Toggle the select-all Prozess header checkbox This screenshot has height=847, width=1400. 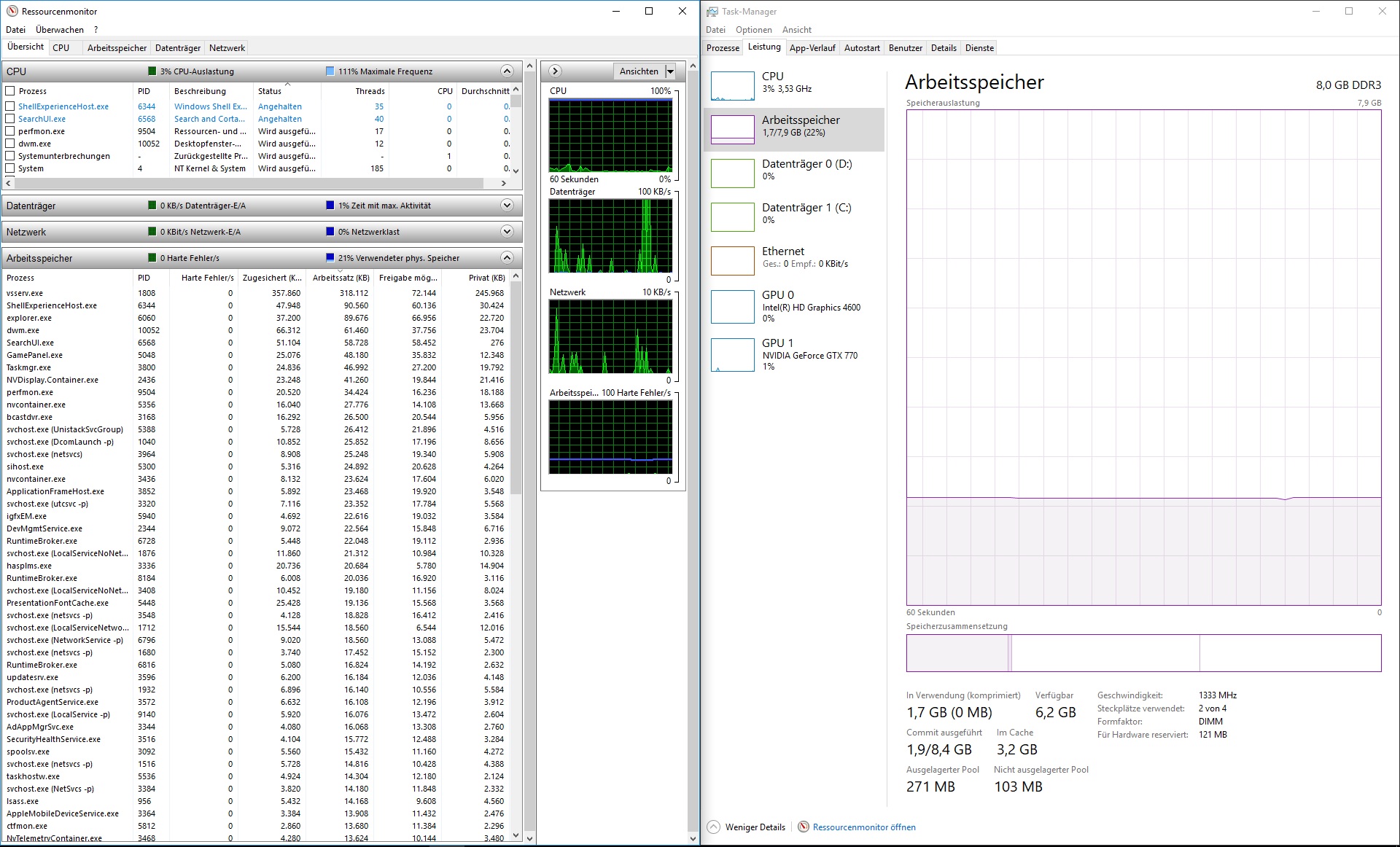[10, 91]
